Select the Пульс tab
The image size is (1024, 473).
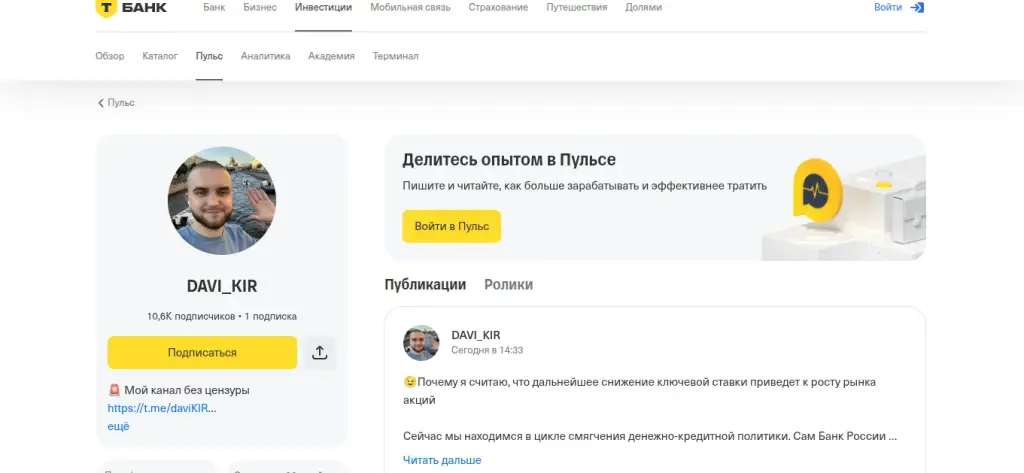(209, 56)
